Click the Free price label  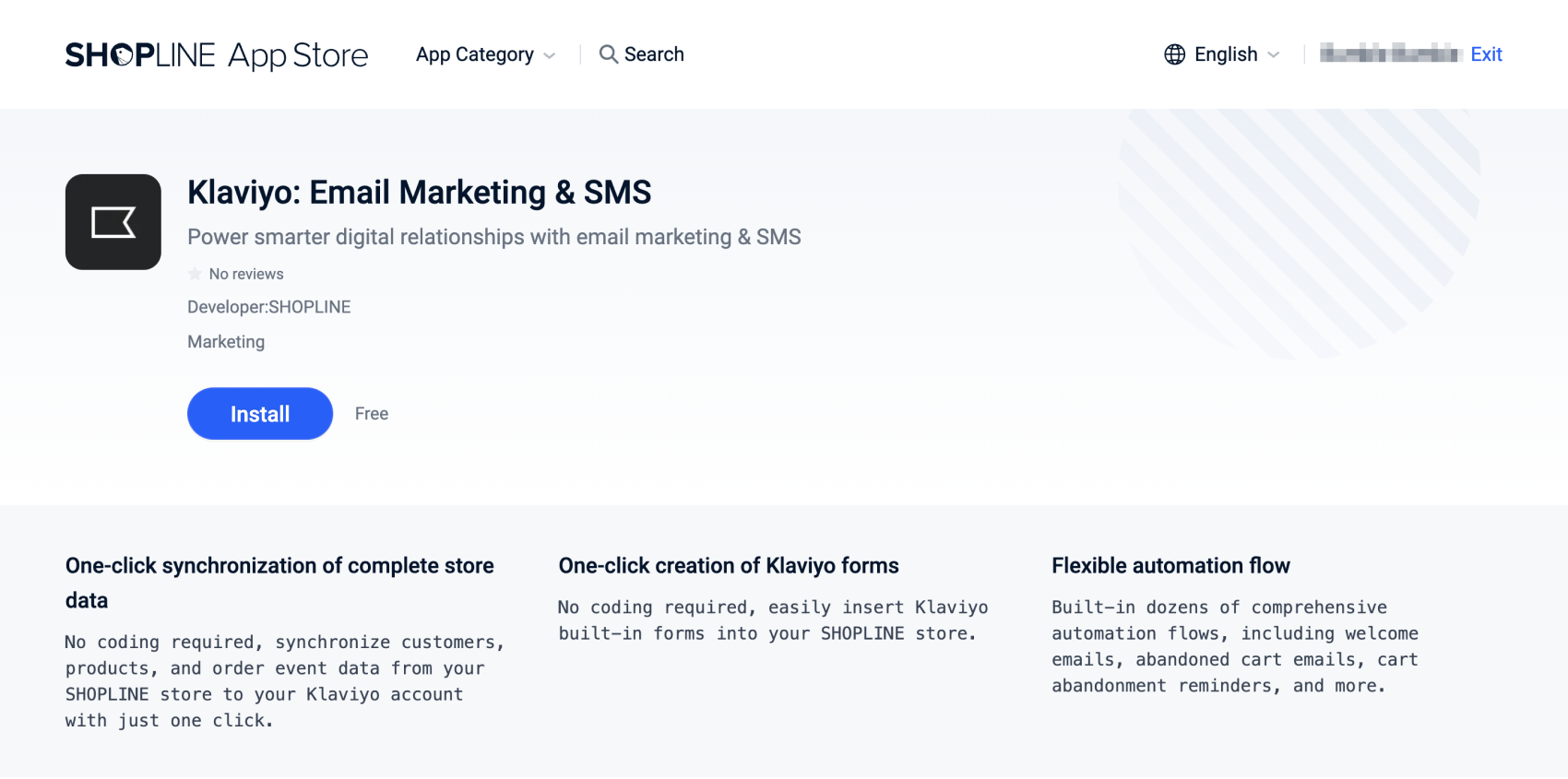point(372,414)
